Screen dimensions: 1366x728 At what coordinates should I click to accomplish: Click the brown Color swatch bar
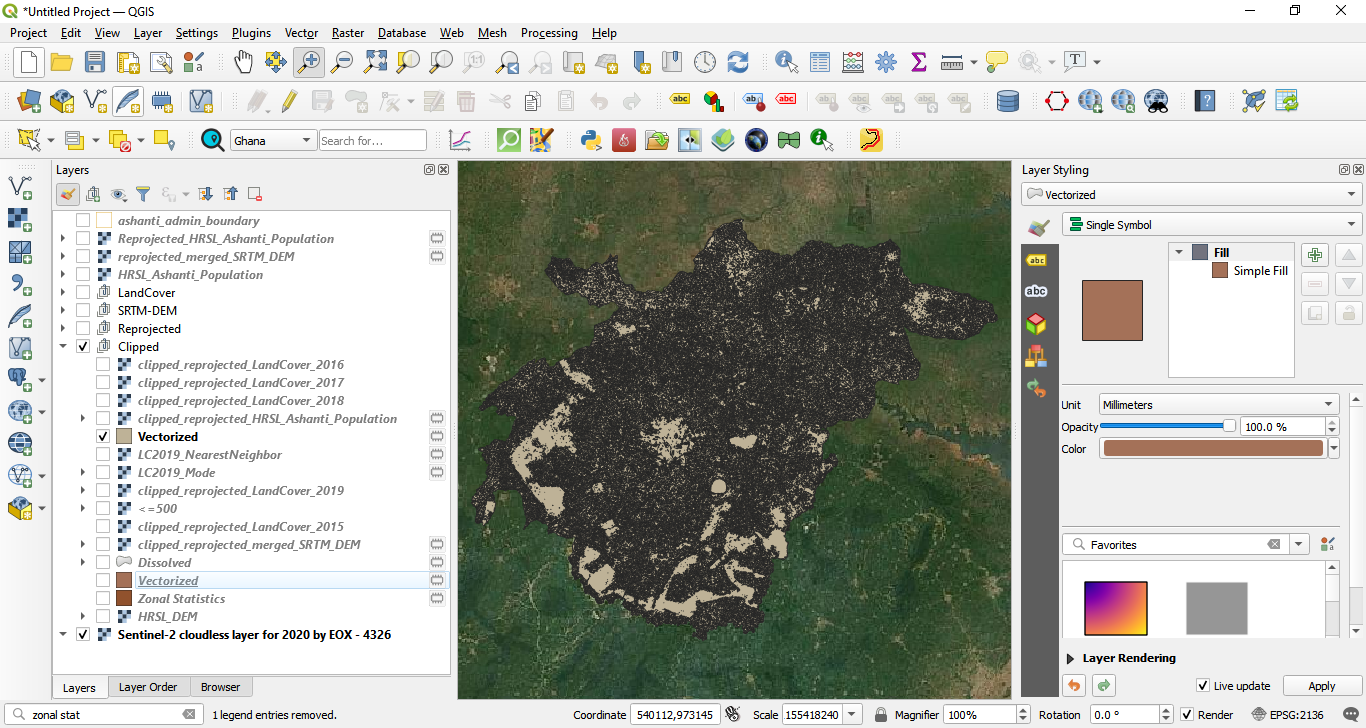pyautogui.click(x=1213, y=449)
